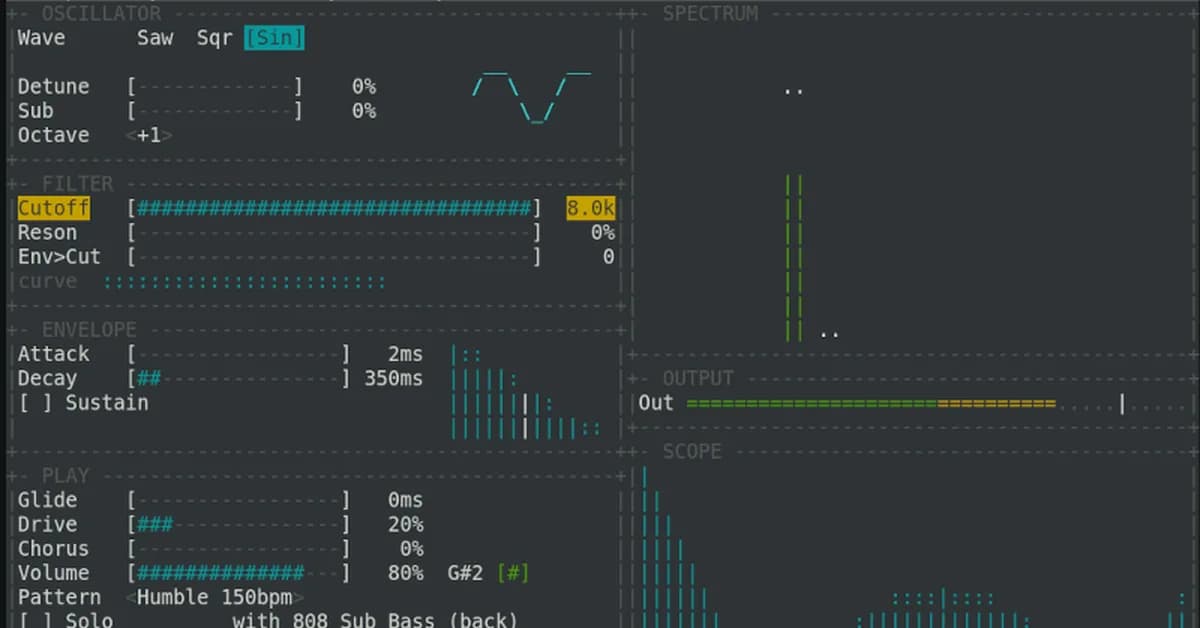The height and width of the screenshot is (628, 1200).
Task: Click the Sub level slider bar
Action: click(x=215, y=111)
